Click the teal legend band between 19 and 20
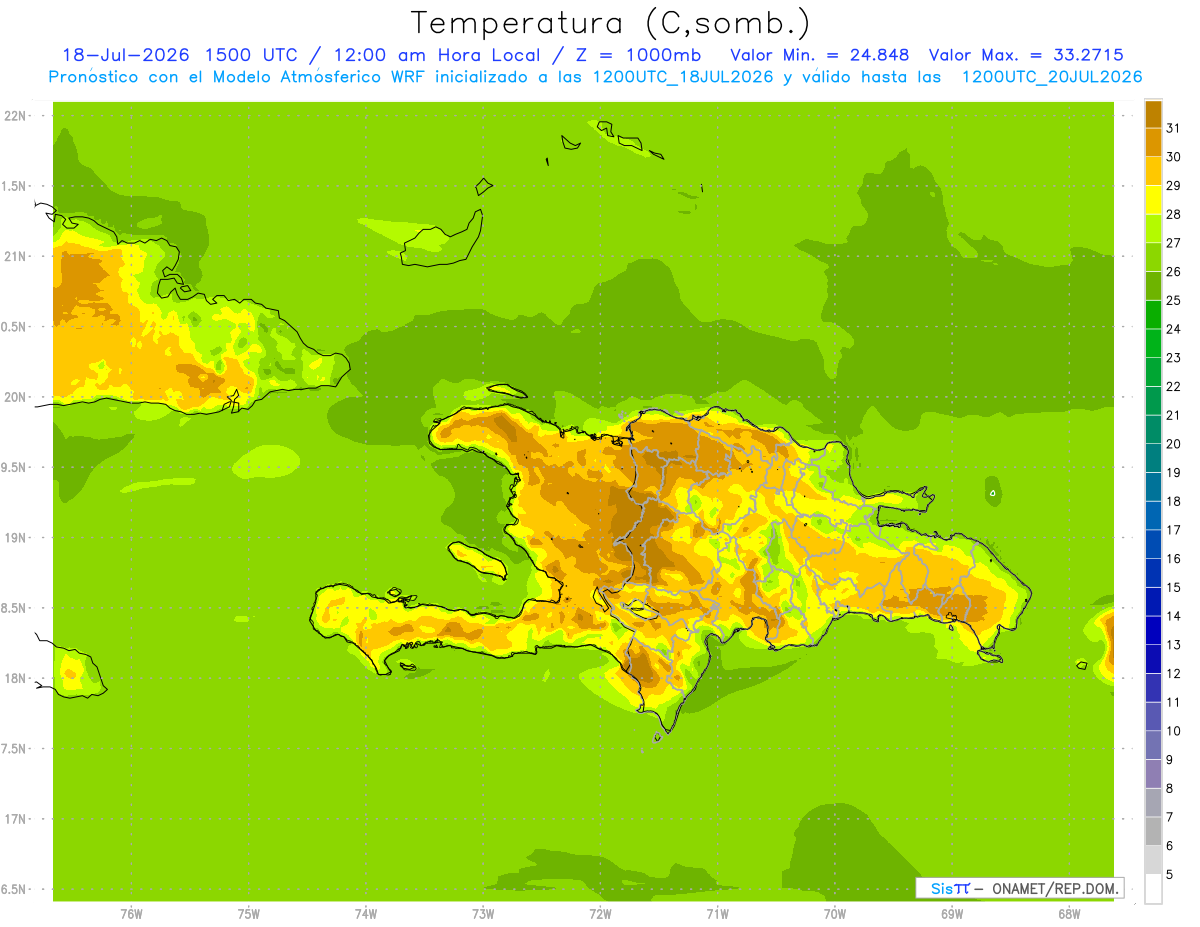 click(x=1153, y=457)
